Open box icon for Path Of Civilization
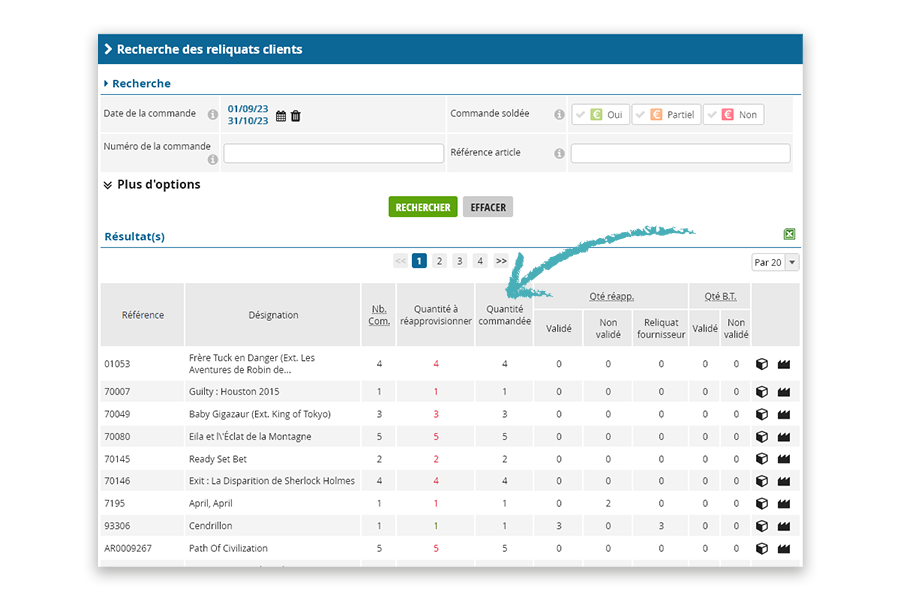The height and width of the screenshot is (600, 900). pos(762,548)
